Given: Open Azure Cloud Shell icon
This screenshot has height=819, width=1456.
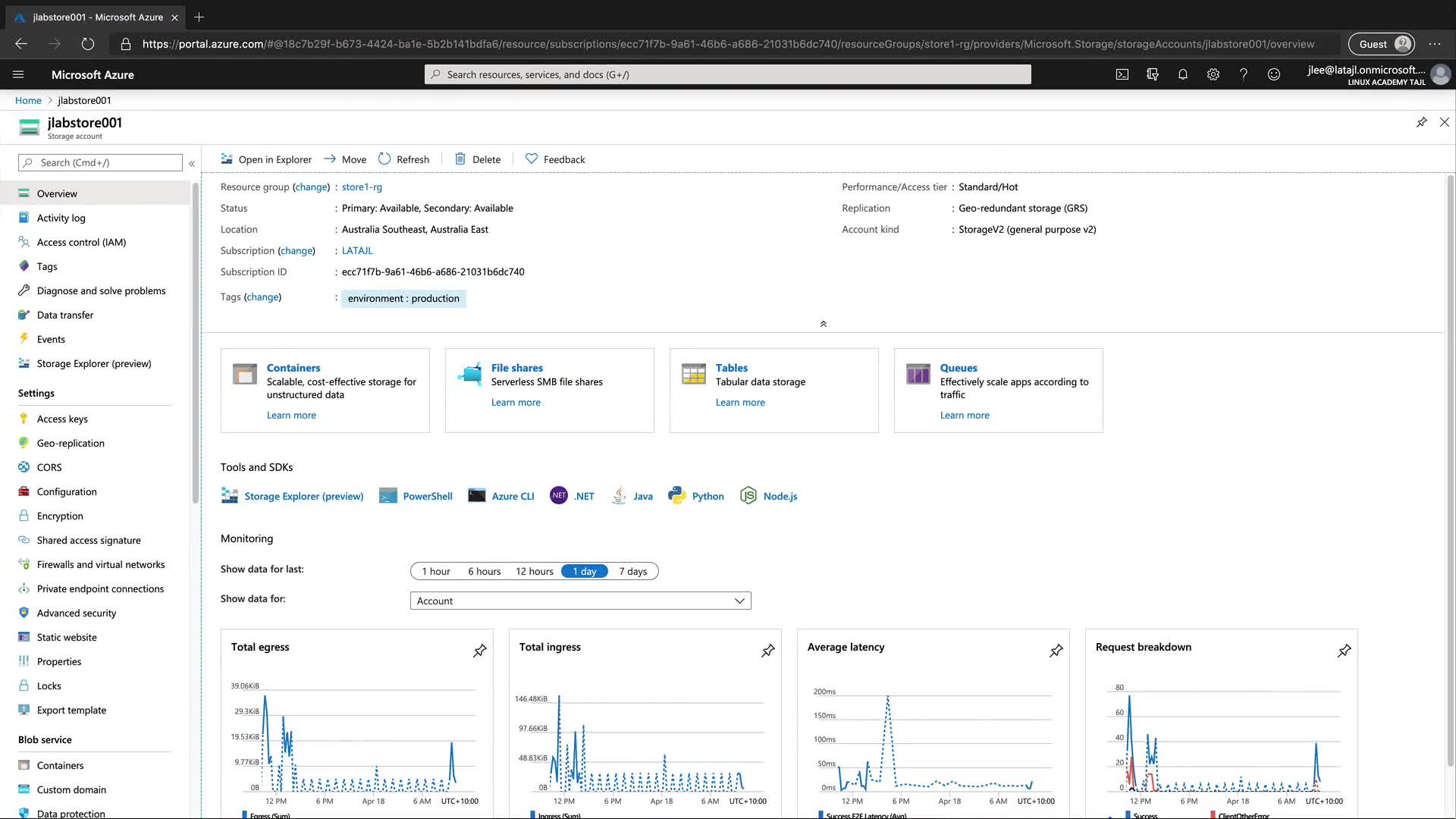Looking at the screenshot, I should pos(1122,74).
